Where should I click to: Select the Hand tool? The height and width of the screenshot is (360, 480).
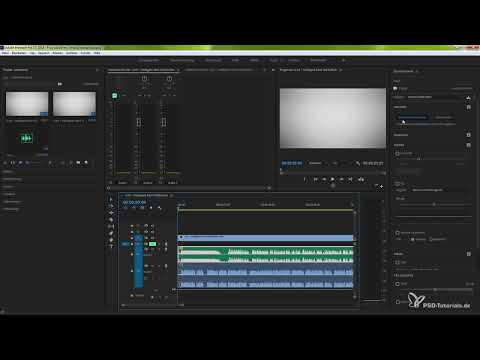(x=111, y=240)
